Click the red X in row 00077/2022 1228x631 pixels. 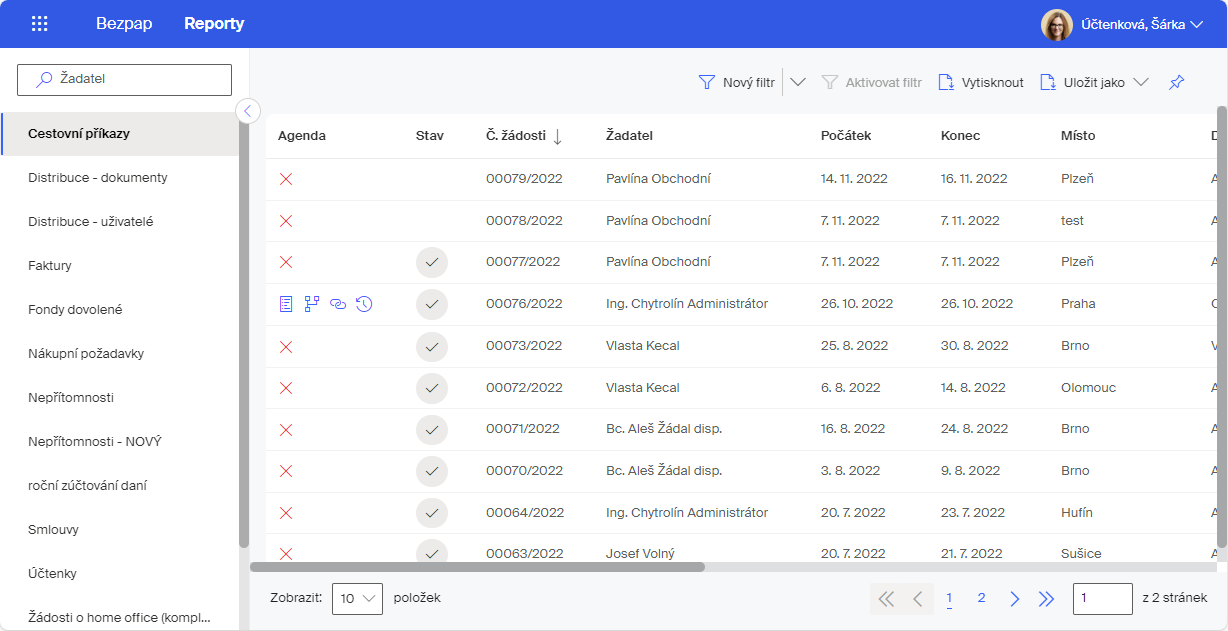tap(286, 262)
